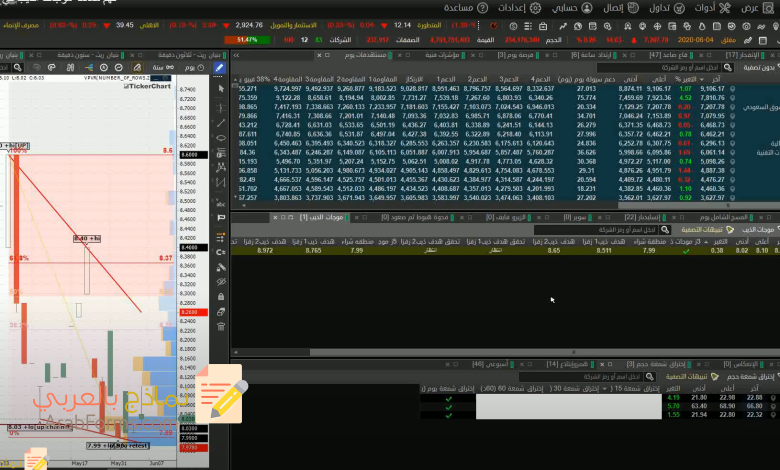Click the first green checkmark in the إختراق شمعة يوم column
Screen dimensions: 780x470
[x=449, y=399]
